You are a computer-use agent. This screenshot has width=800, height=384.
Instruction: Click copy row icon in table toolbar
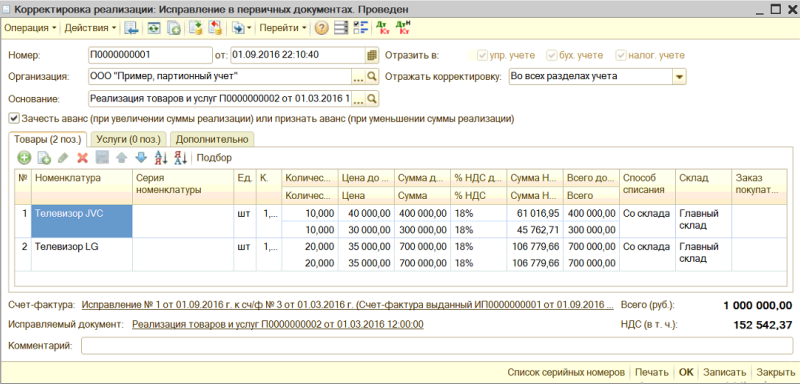[x=44, y=158]
